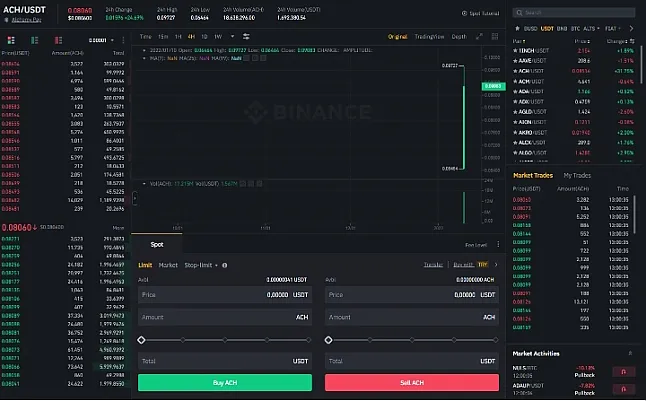Click the Spot Tutorial link
The image size is (646, 401).
(484, 14)
